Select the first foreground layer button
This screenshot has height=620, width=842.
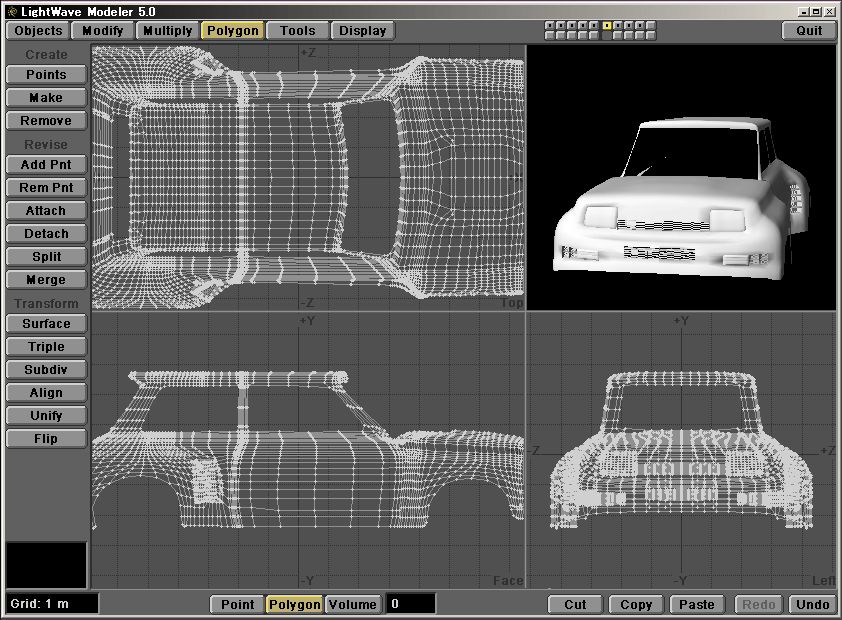click(550, 25)
